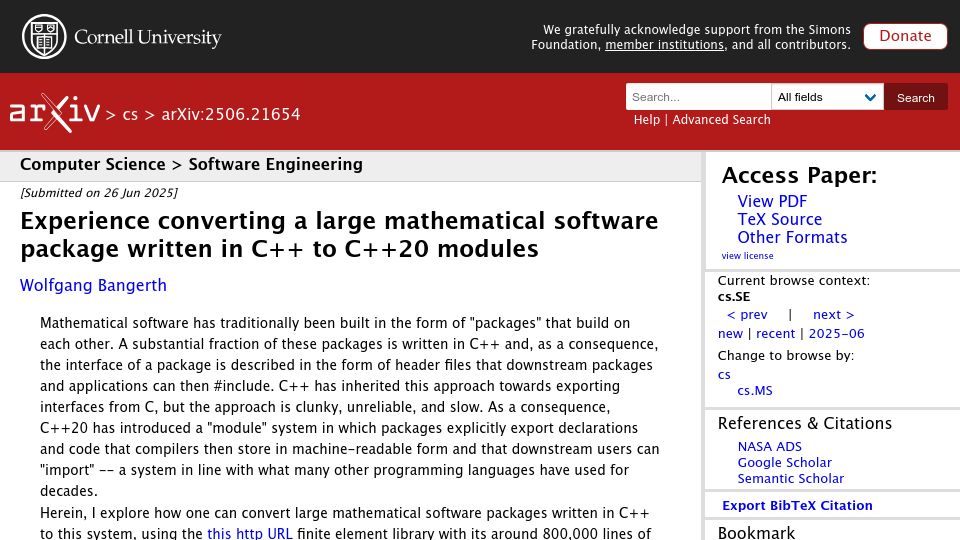Open the 2025-06 listing

[x=836, y=334]
